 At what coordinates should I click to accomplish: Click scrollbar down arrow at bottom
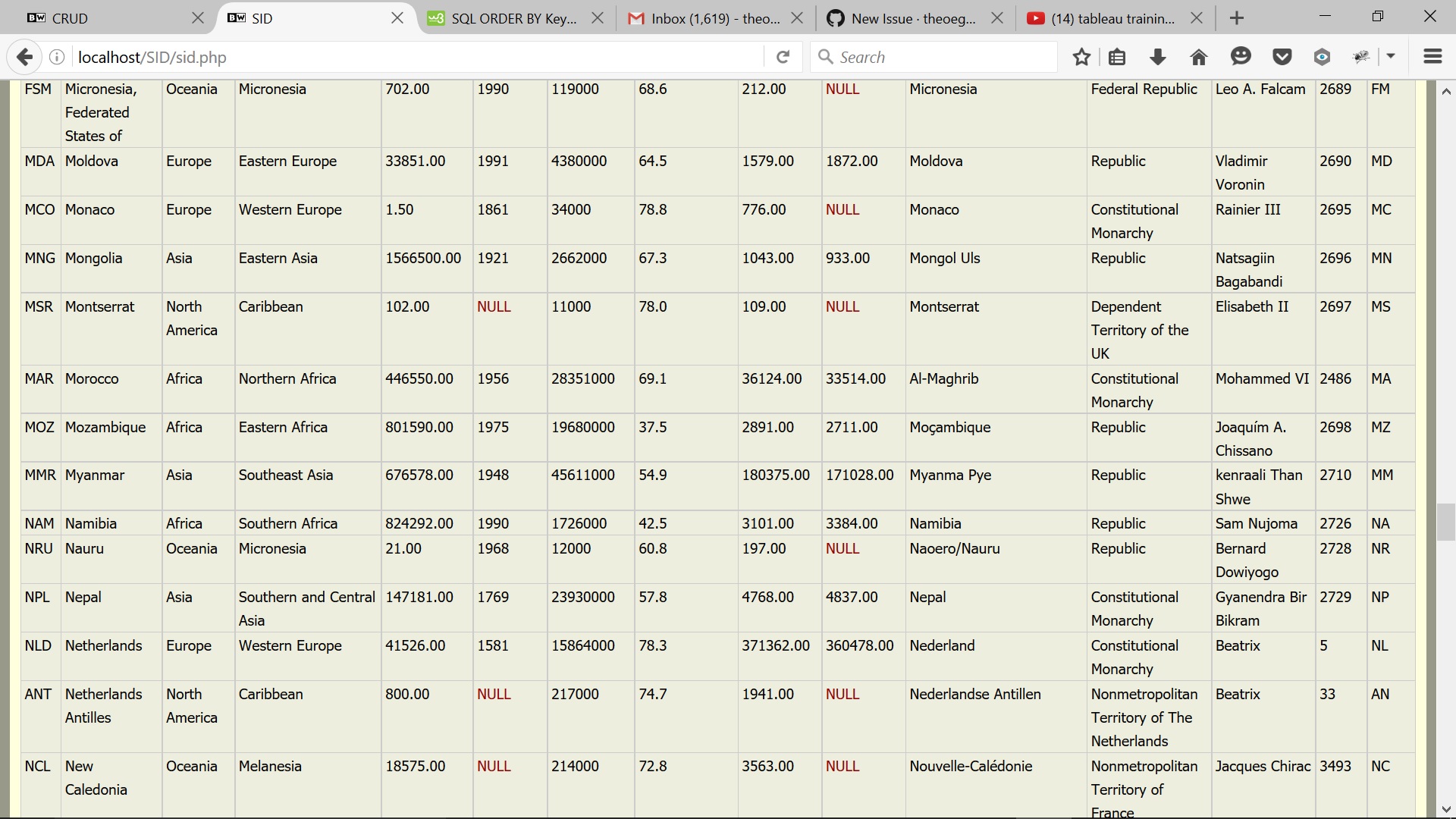(1446, 809)
